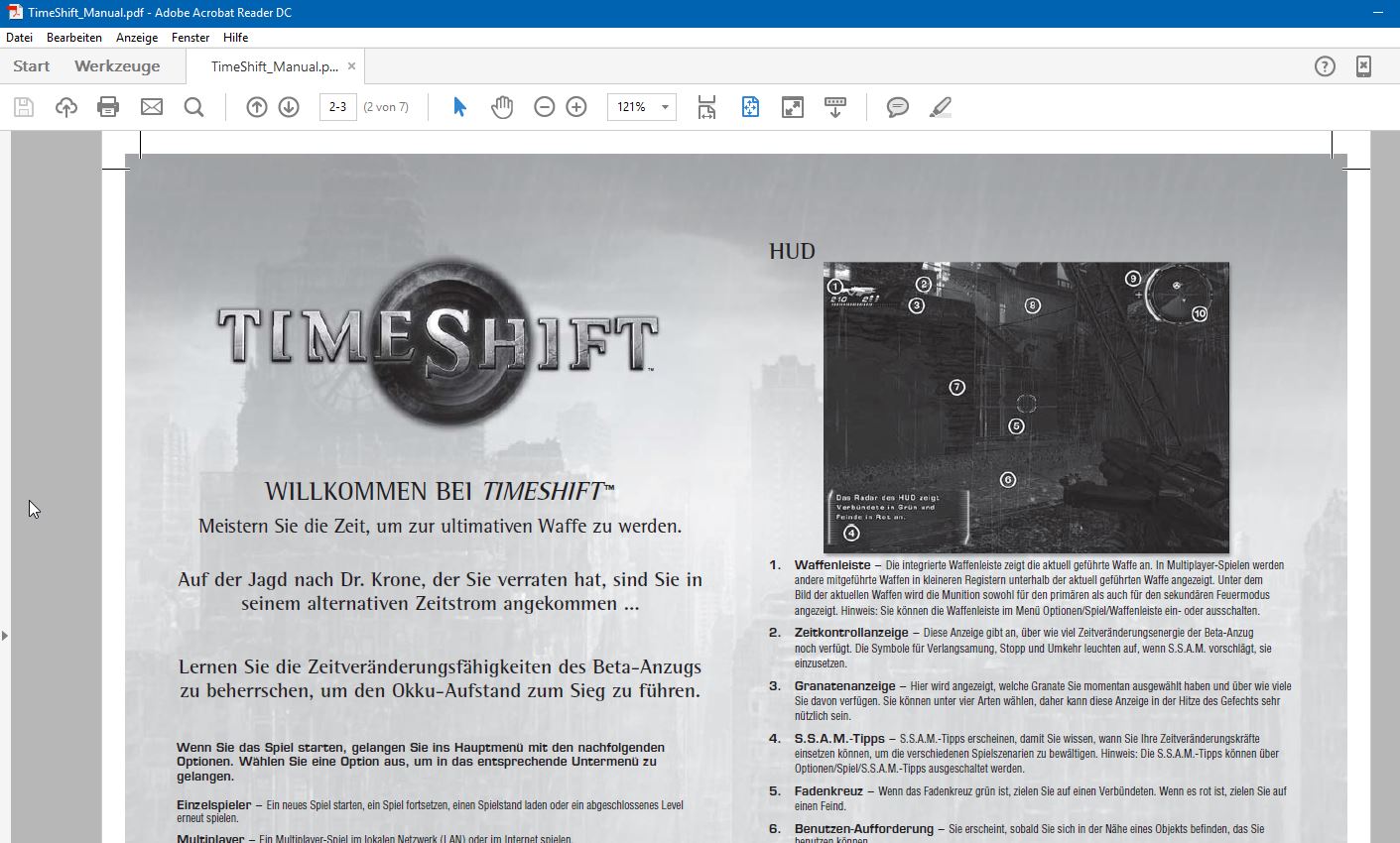Upload file to cloud icon

pyautogui.click(x=66, y=107)
